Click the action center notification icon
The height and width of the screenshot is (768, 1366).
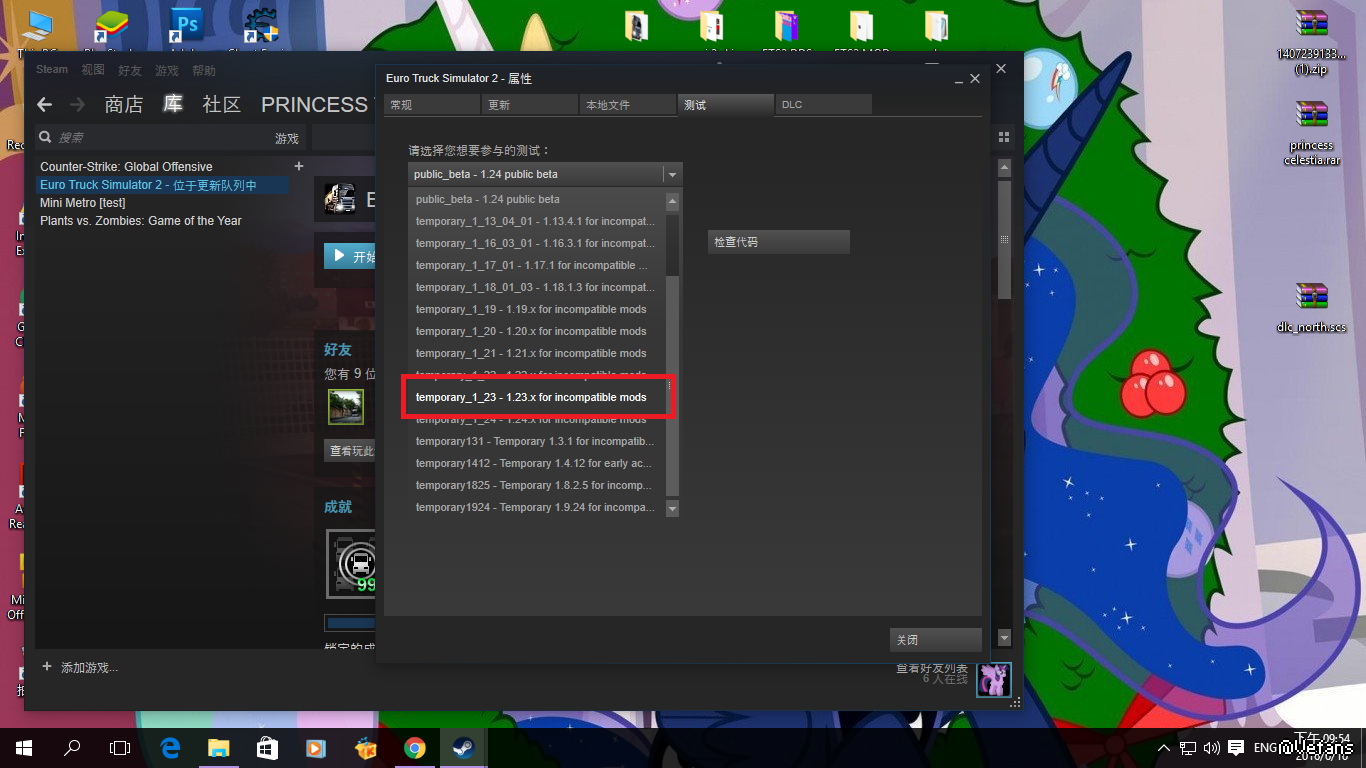click(1236, 747)
